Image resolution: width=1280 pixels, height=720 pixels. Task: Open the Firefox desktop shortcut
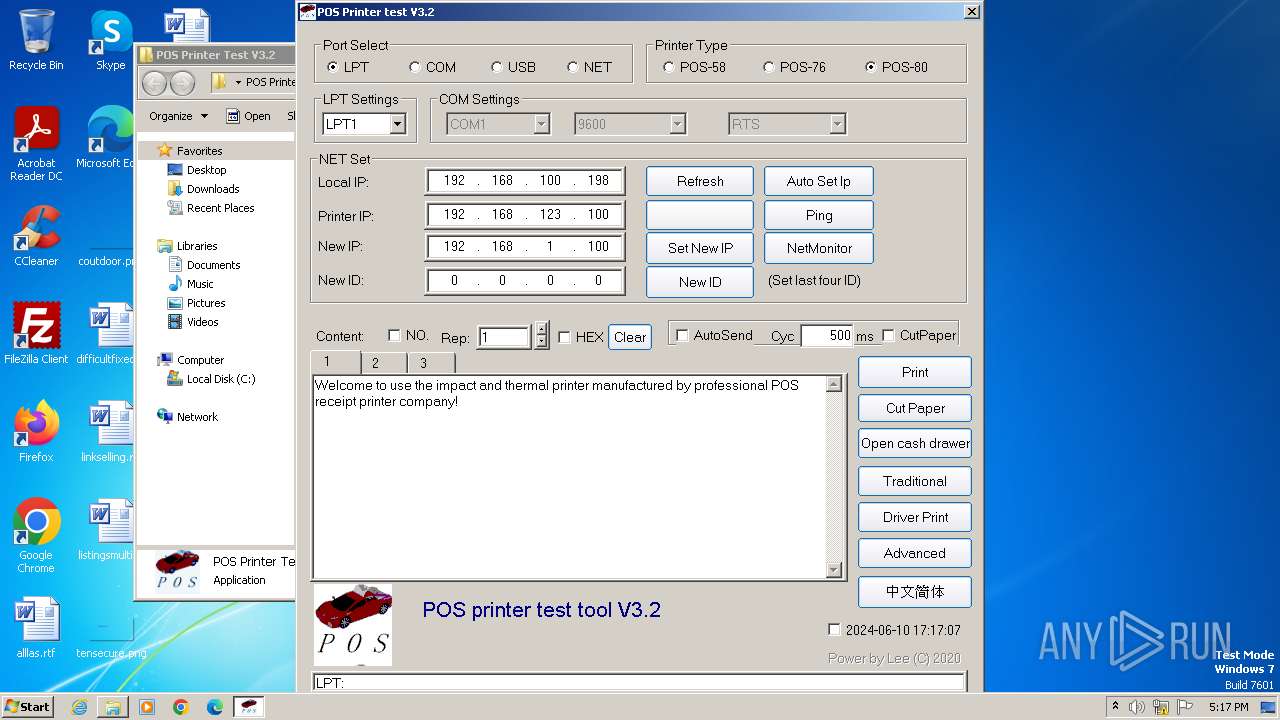coord(36,432)
